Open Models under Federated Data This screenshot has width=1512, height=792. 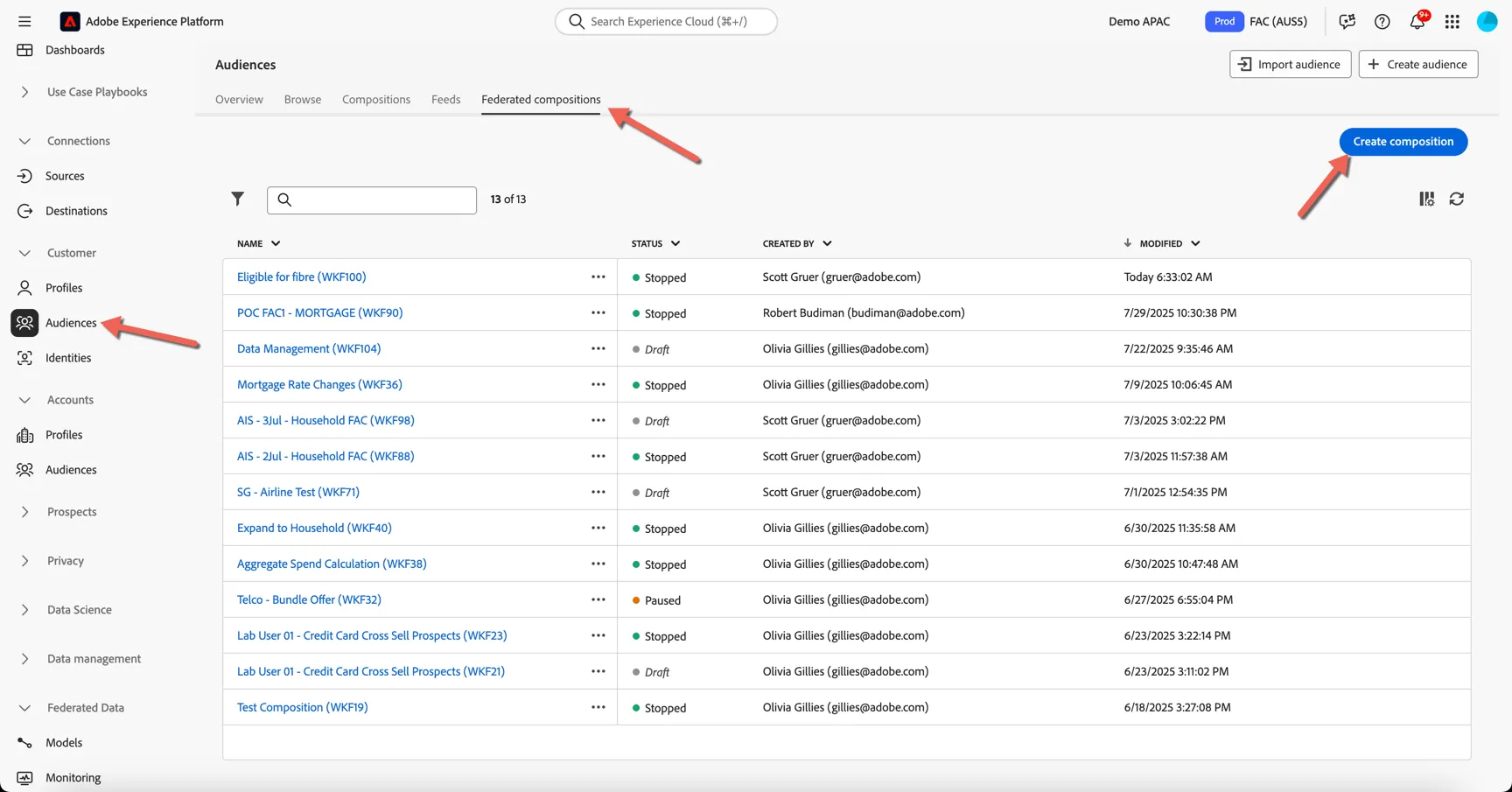64,743
